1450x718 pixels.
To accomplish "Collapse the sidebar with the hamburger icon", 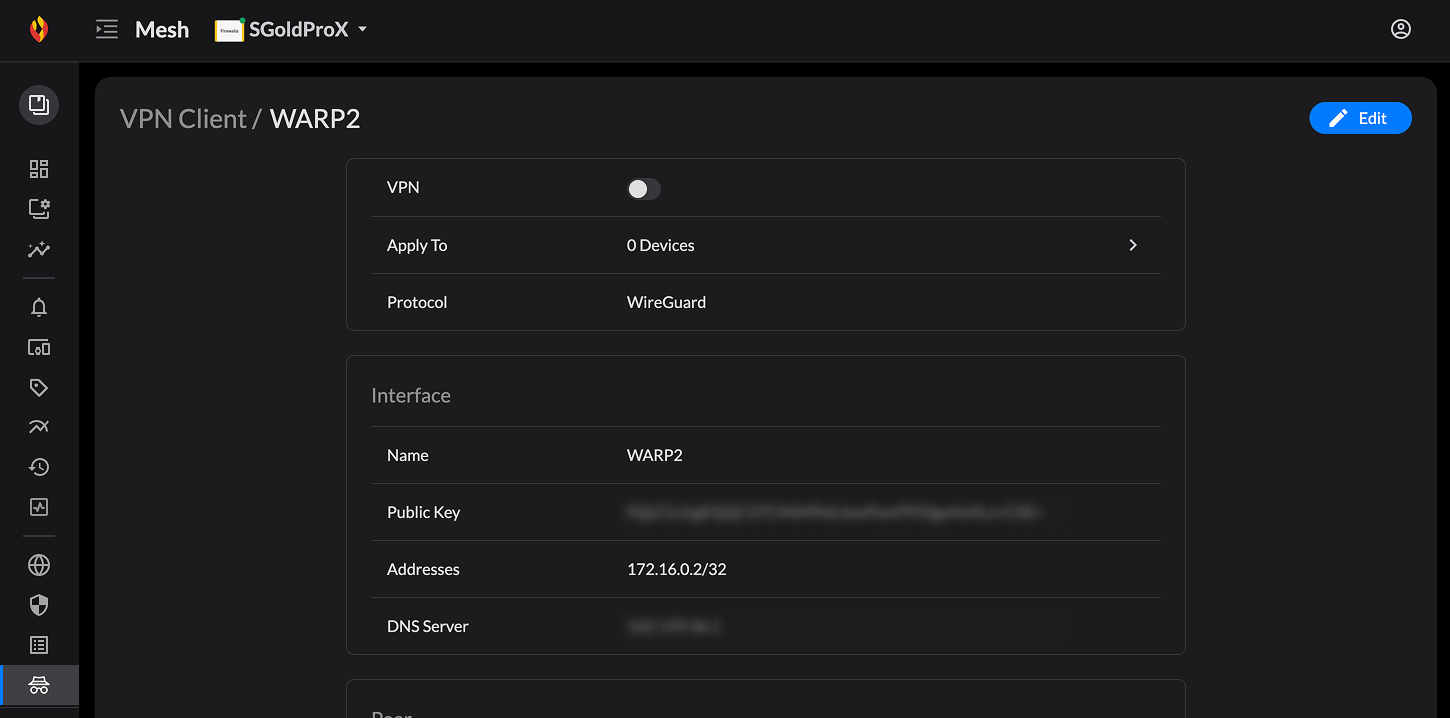I will coord(106,29).
